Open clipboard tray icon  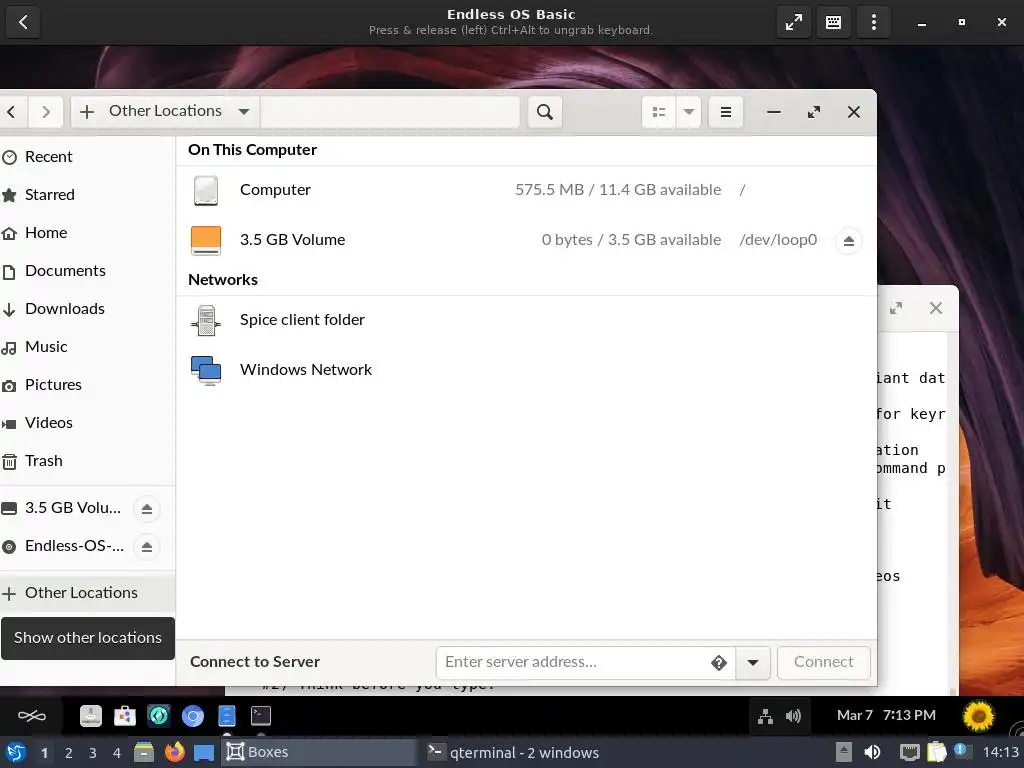click(937, 752)
